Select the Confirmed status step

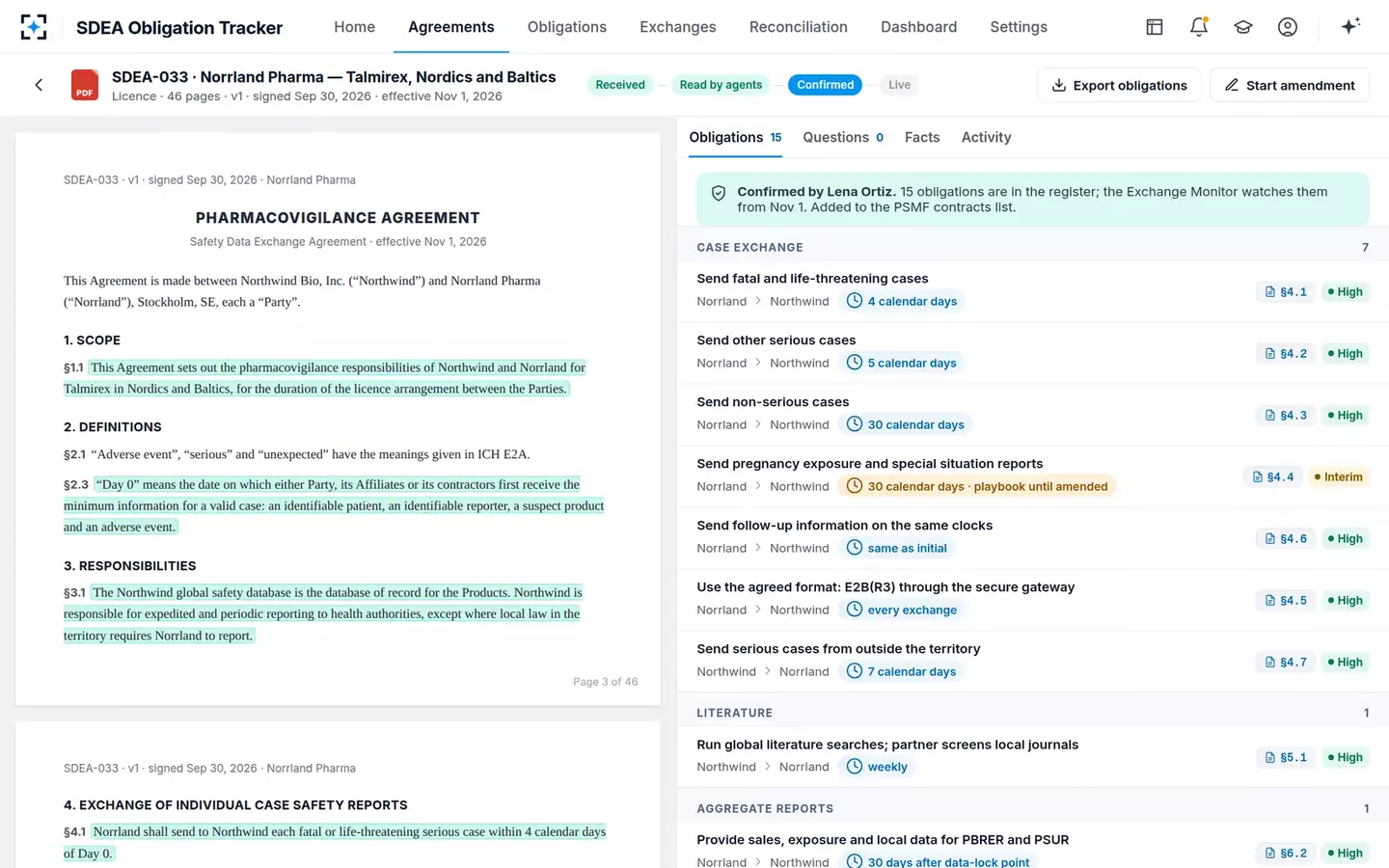point(825,85)
